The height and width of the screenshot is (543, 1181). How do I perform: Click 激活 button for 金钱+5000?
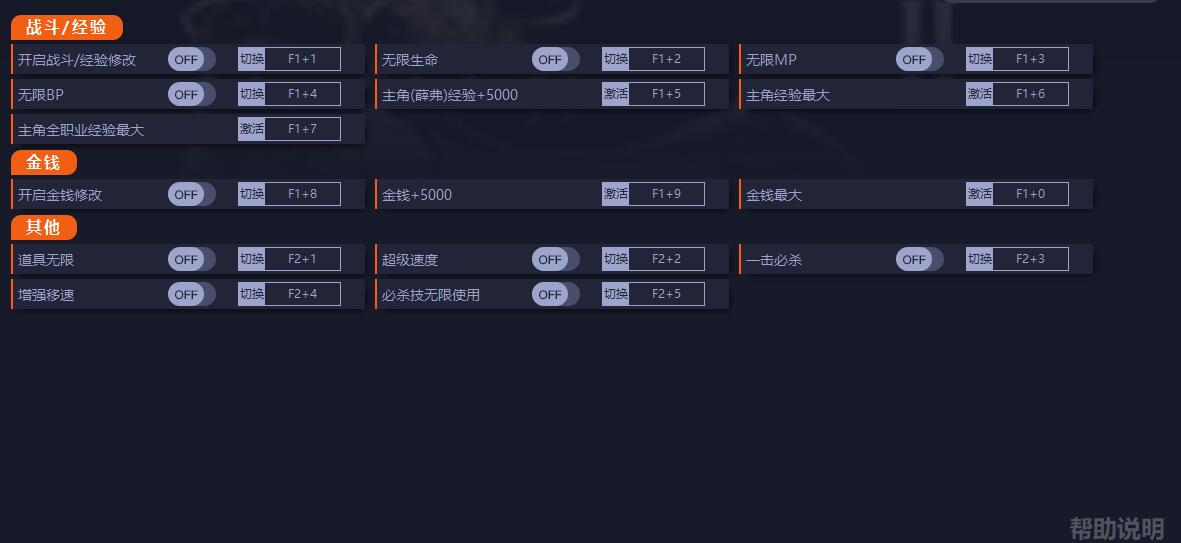point(615,194)
